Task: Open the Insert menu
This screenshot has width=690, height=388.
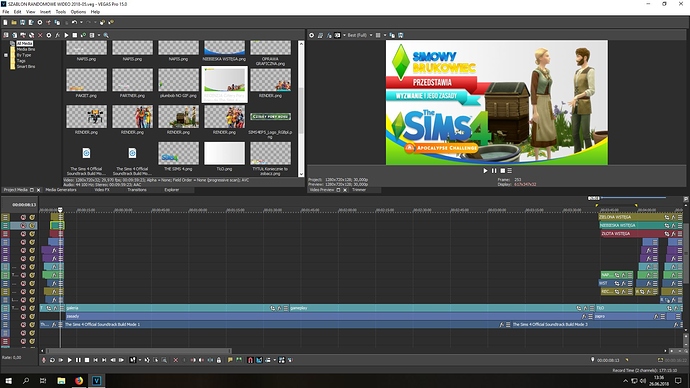Action: point(45,12)
